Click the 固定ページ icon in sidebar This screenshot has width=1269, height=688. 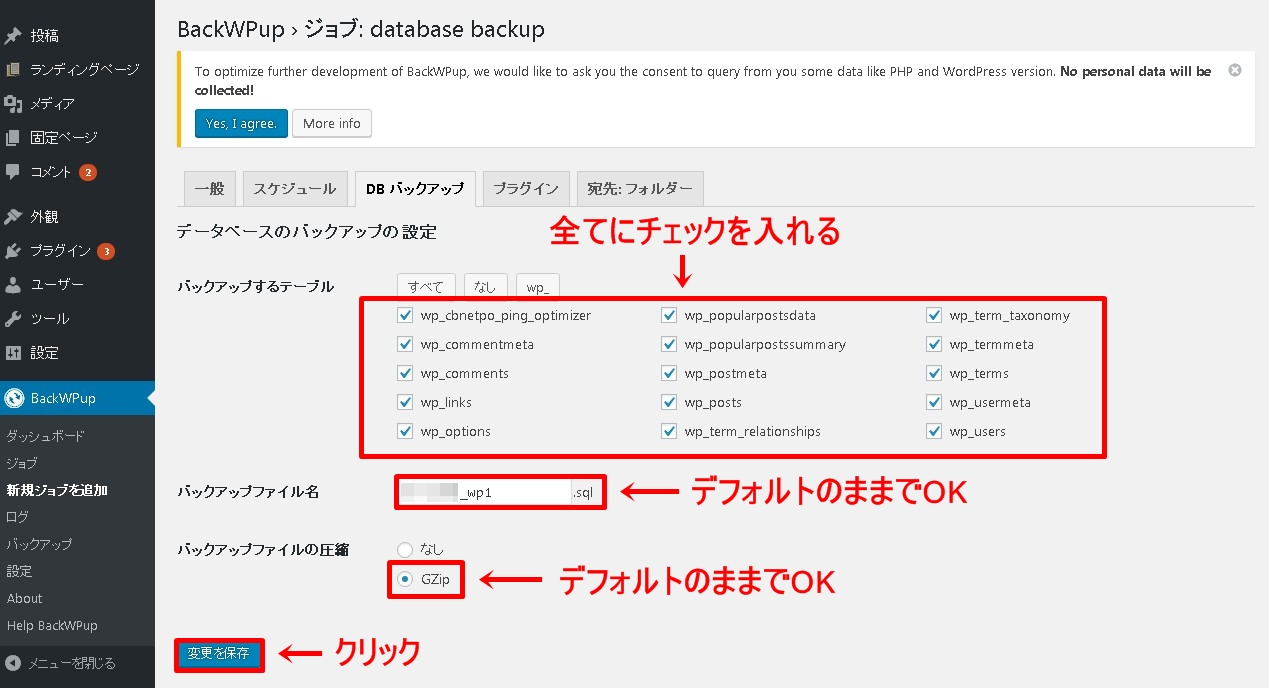pos(13,138)
